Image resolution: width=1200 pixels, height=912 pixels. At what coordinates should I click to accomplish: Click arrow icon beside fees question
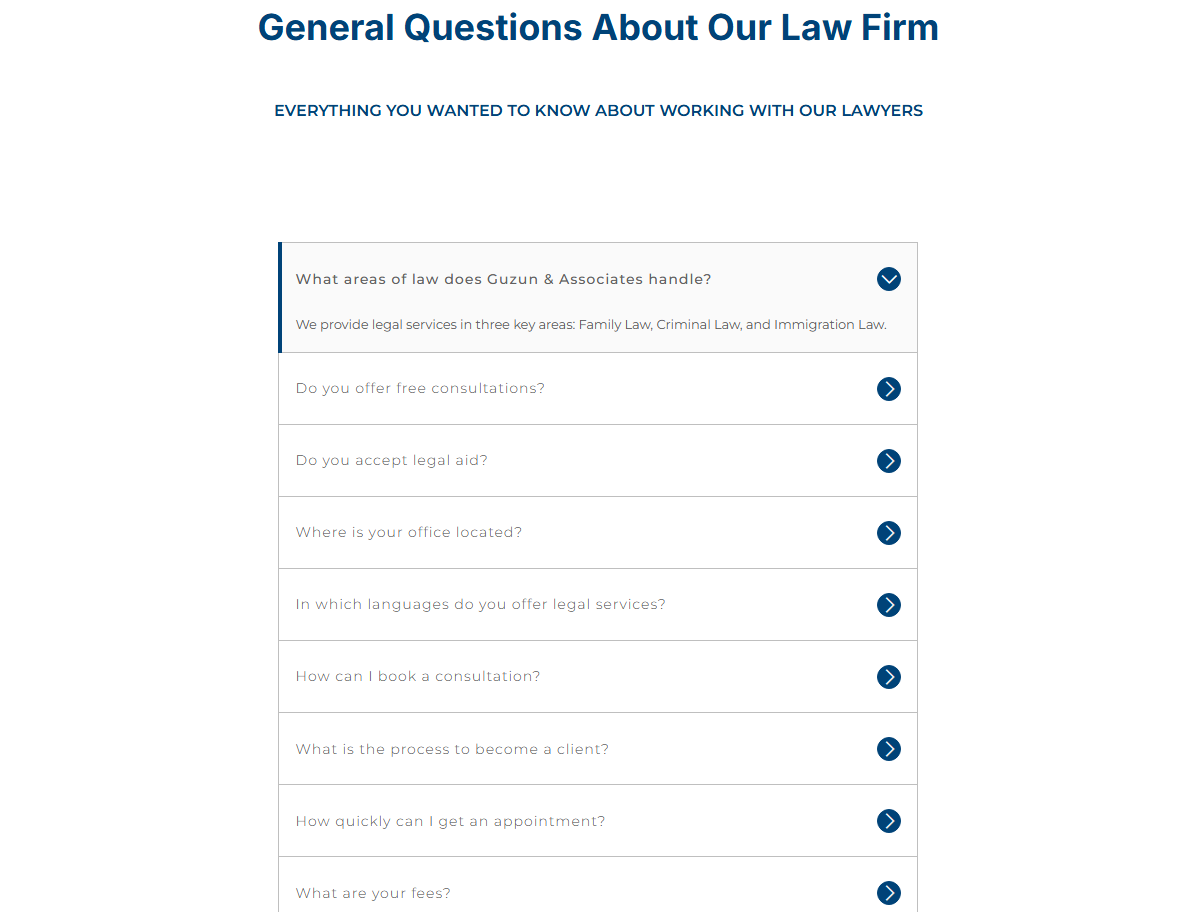click(889, 893)
